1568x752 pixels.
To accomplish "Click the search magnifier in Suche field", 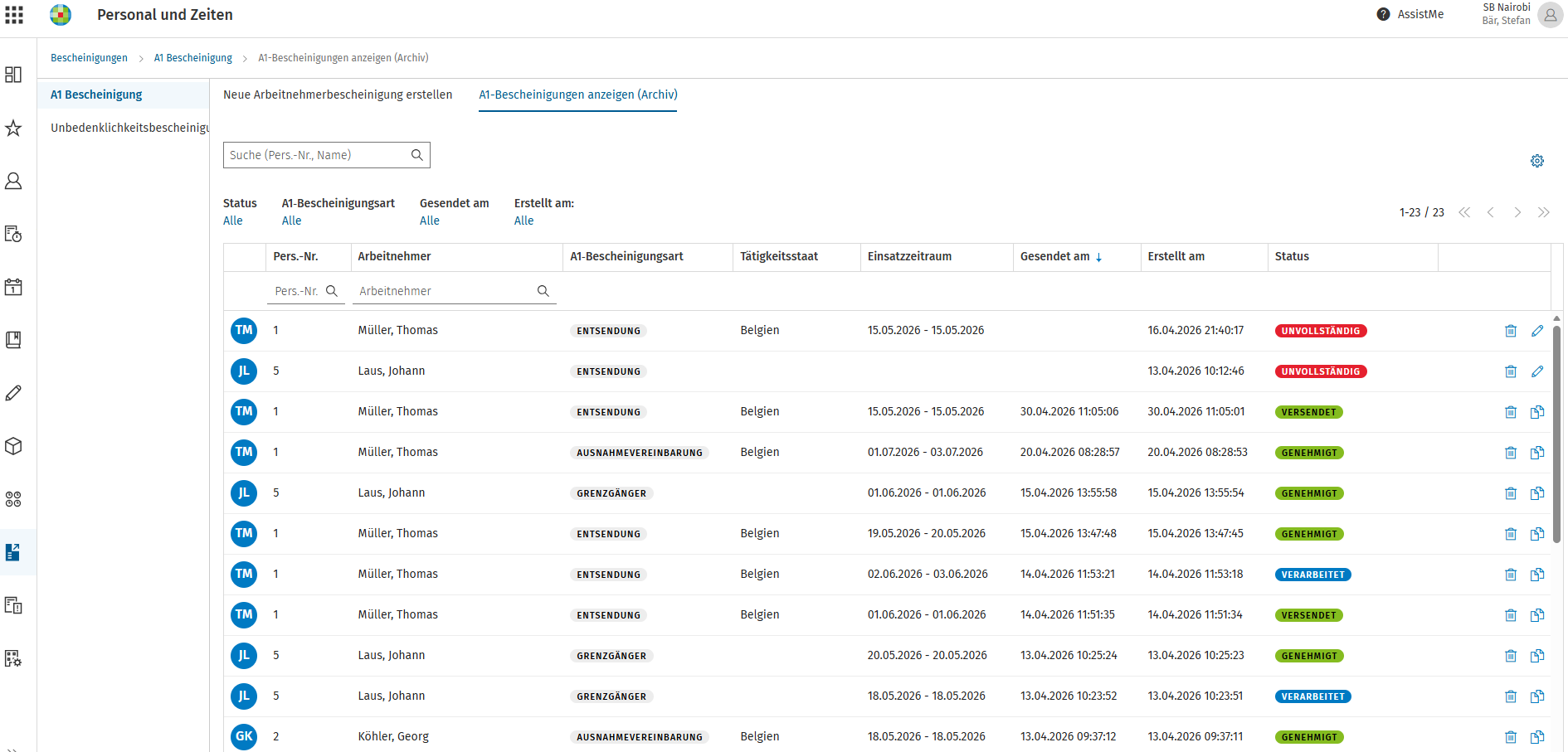I will [x=417, y=155].
